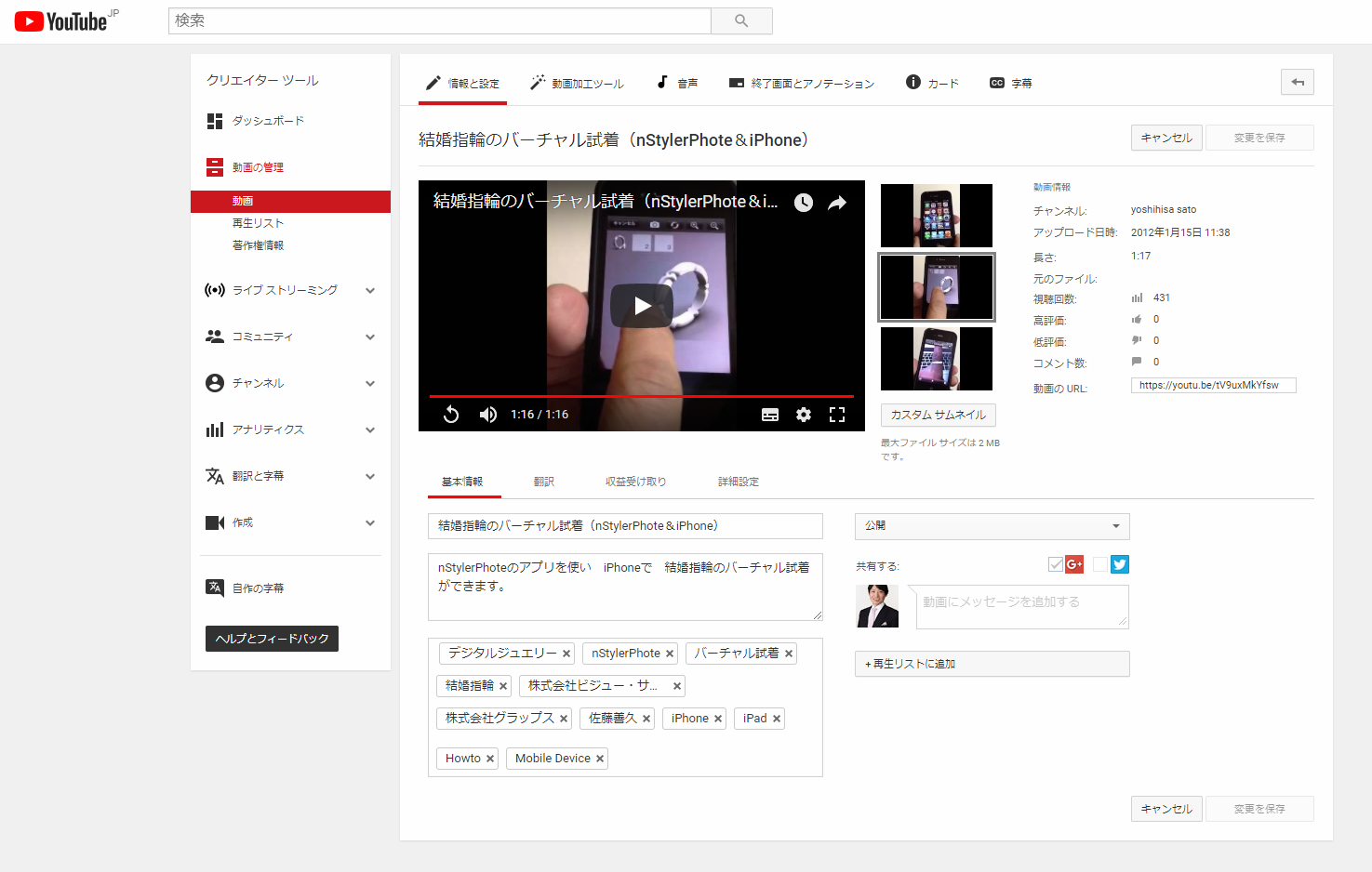Click the back arrow button
The image size is (1372, 872).
1297,82
